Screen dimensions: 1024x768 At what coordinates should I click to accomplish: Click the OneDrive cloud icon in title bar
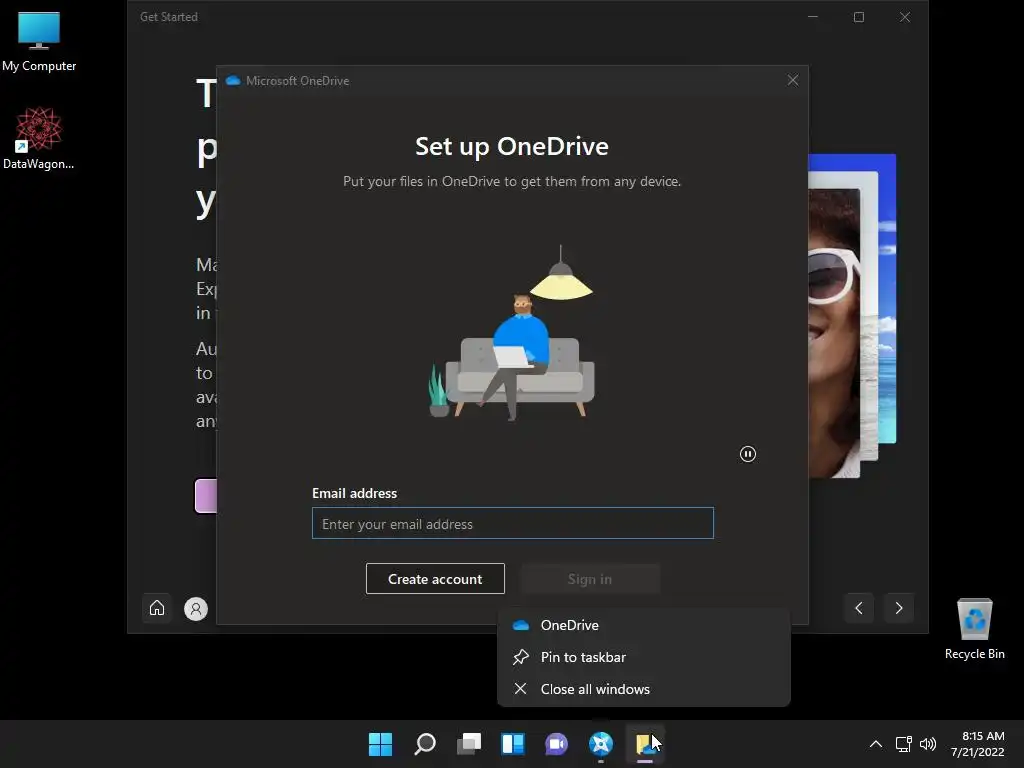coord(232,80)
